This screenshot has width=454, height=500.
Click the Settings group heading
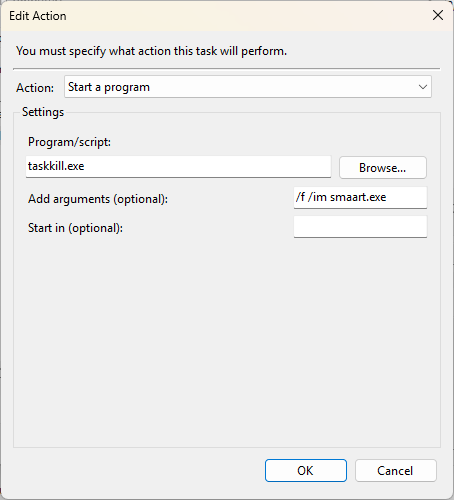tap(43, 112)
